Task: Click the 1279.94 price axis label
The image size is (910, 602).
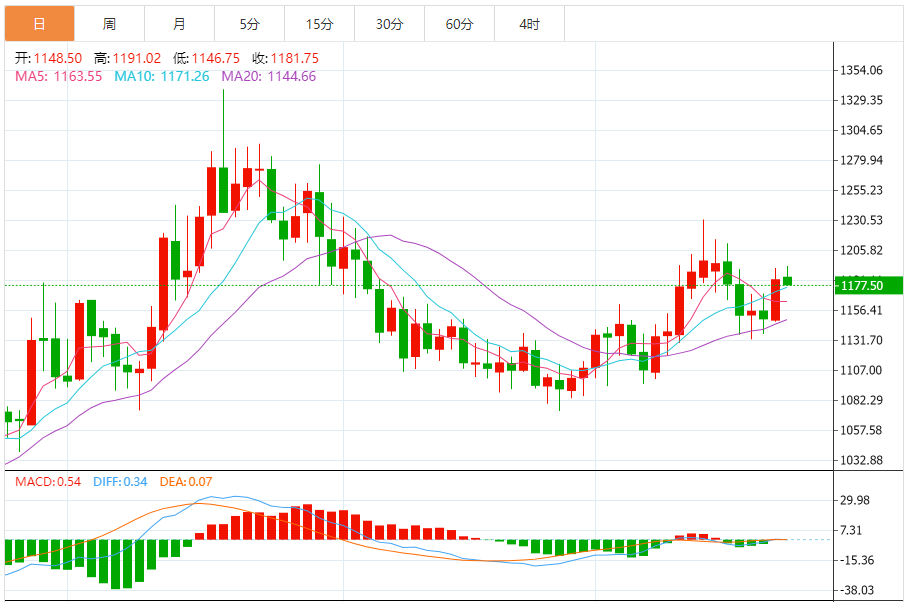Action: coord(861,160)
